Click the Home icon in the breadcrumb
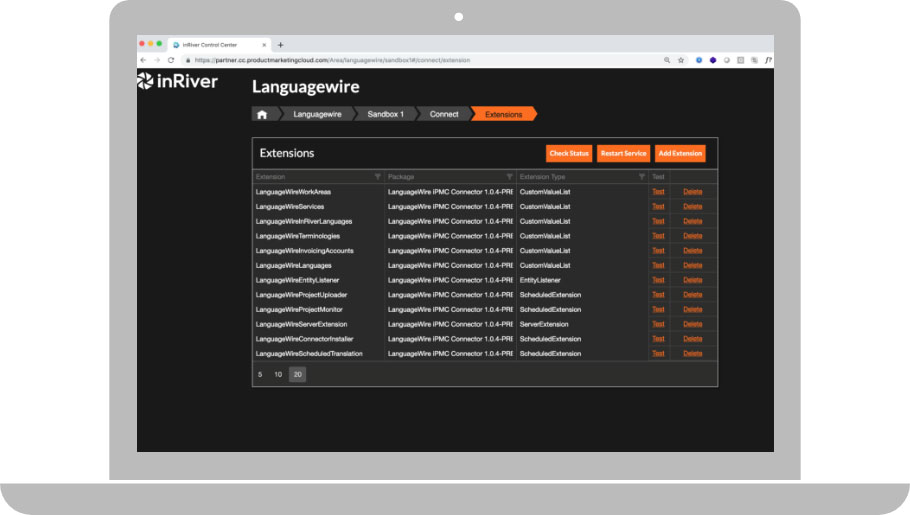The image size is (910, 515). pyautogui.click(x=262, y=114)
